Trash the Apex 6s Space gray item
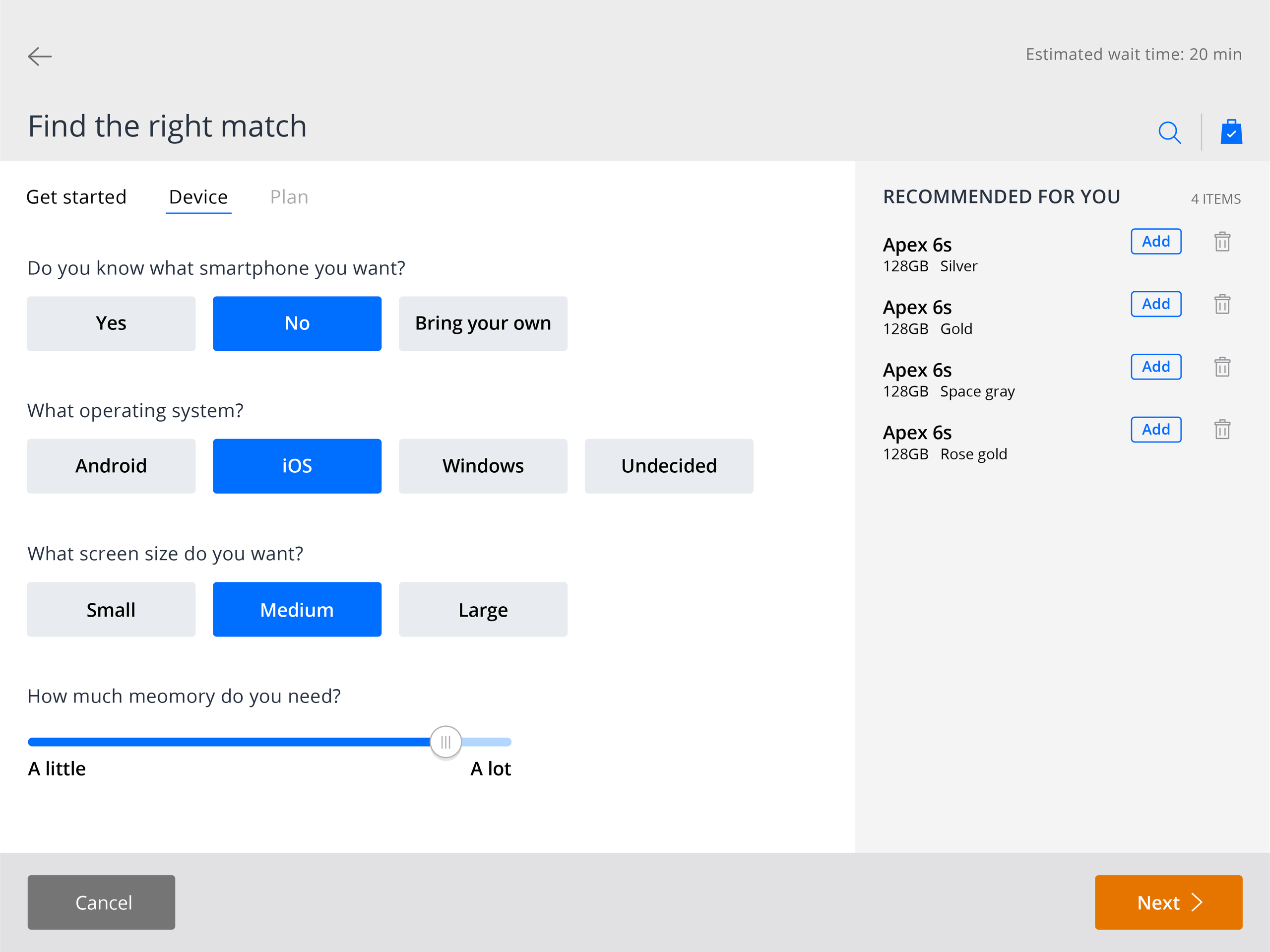1270x952 pixels. tap(1222, 367)
